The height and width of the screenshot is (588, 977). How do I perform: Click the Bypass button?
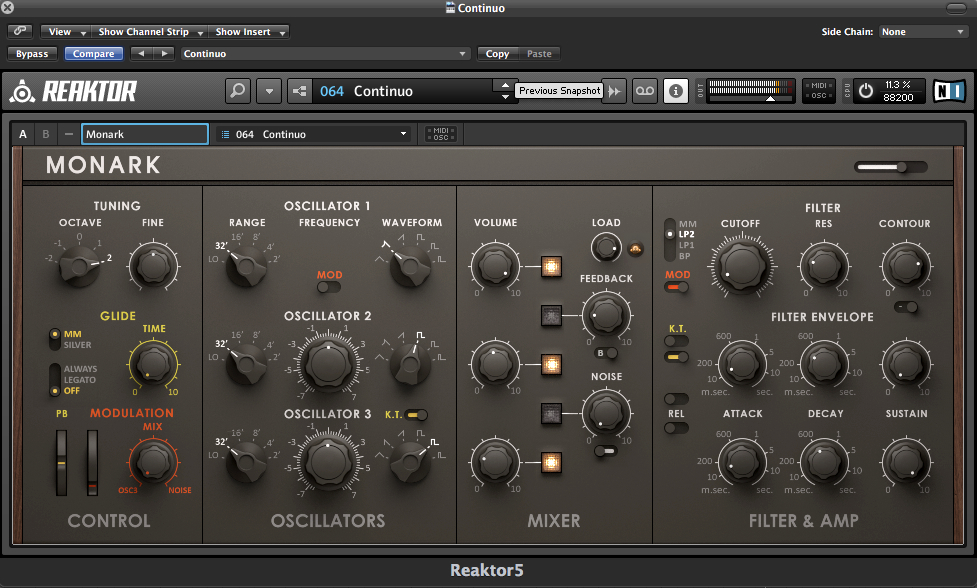coord(31,53)
